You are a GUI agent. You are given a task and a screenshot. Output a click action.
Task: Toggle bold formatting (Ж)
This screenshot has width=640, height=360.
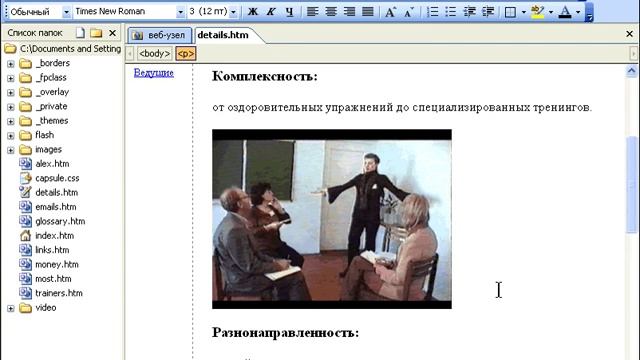[253, 11]
